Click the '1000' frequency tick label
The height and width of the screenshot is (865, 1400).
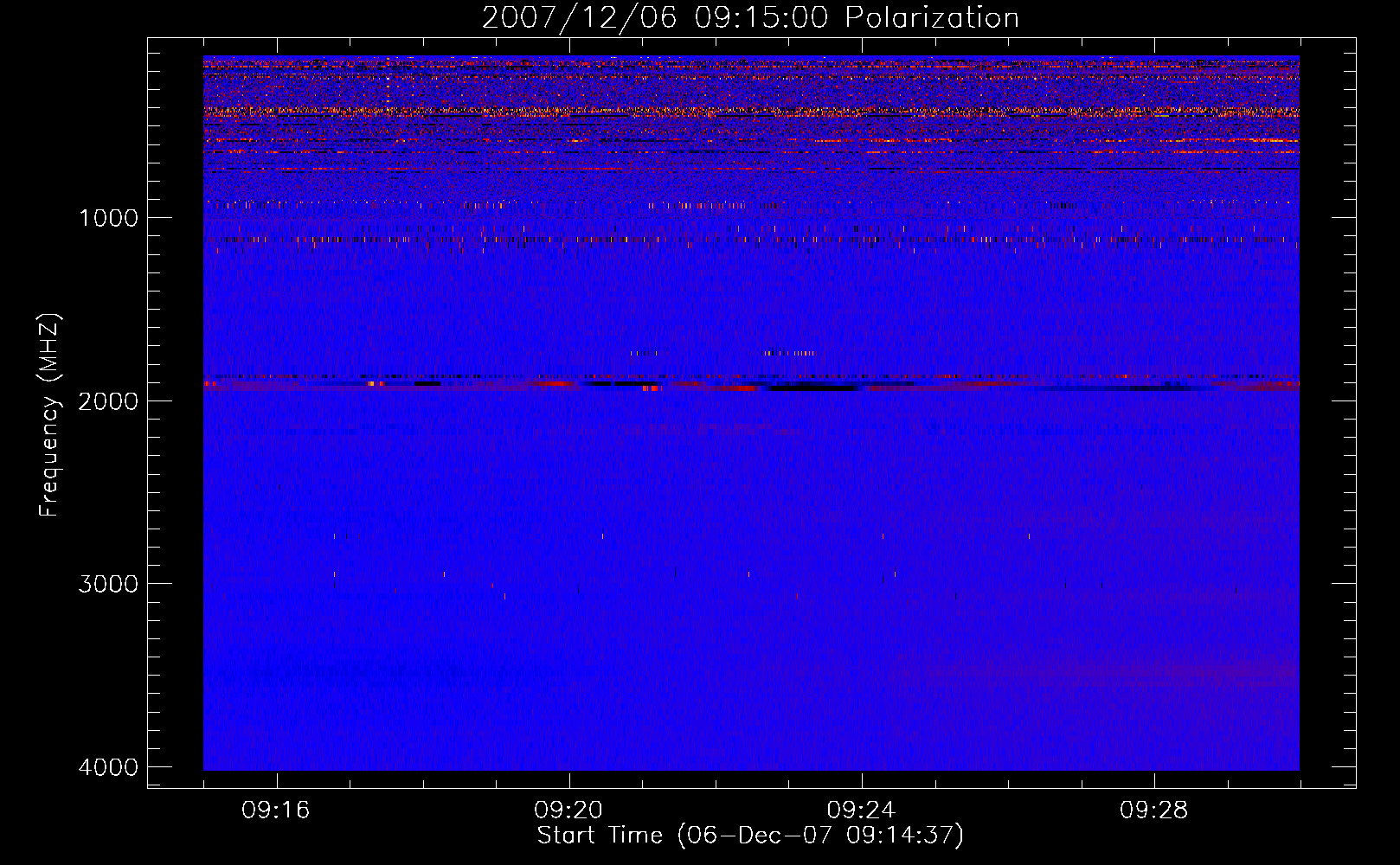pyautogui.click(x=108, y=217)
